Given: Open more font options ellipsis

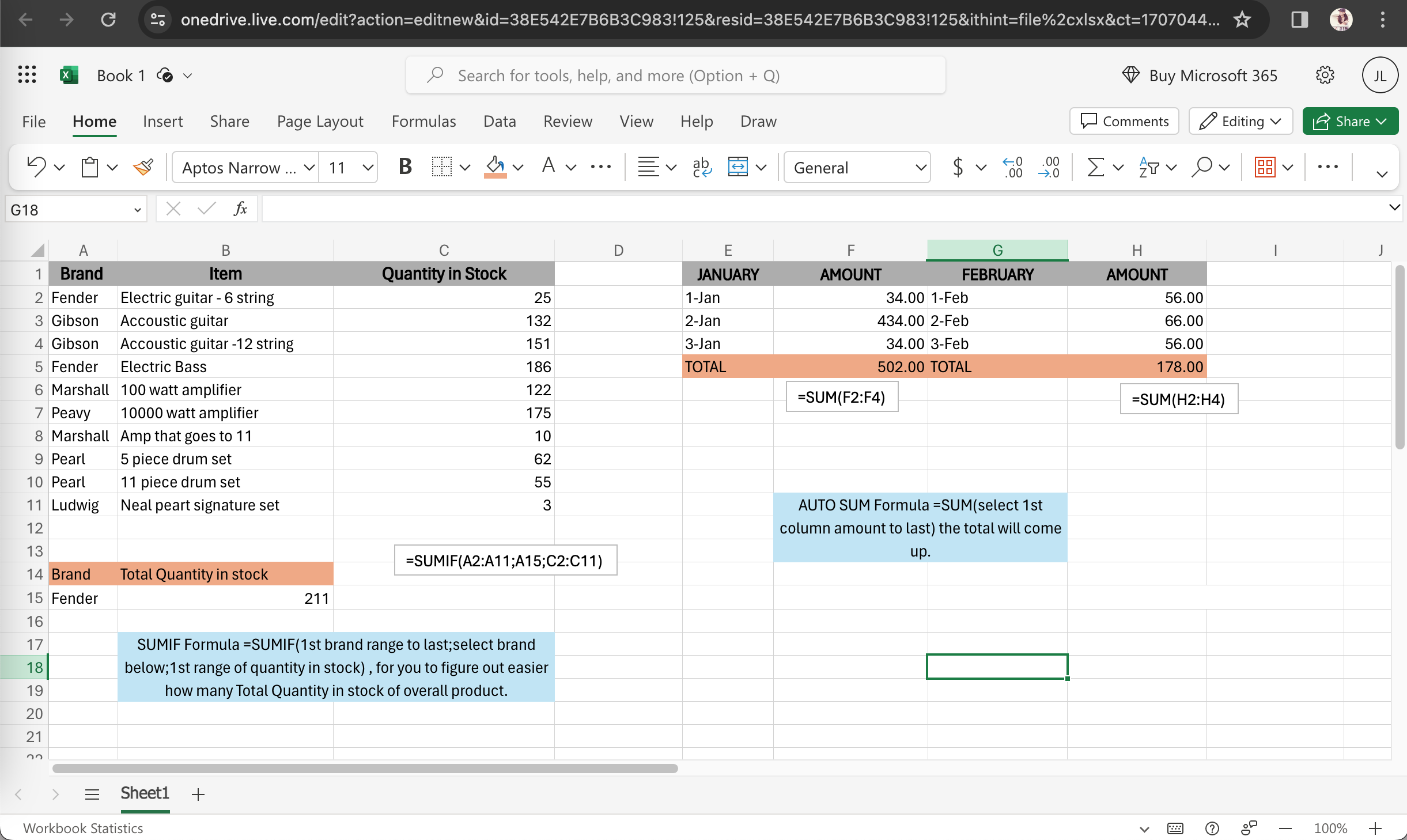Looking at the screenshot, I should pyautogui.click(x=601, y=167).
